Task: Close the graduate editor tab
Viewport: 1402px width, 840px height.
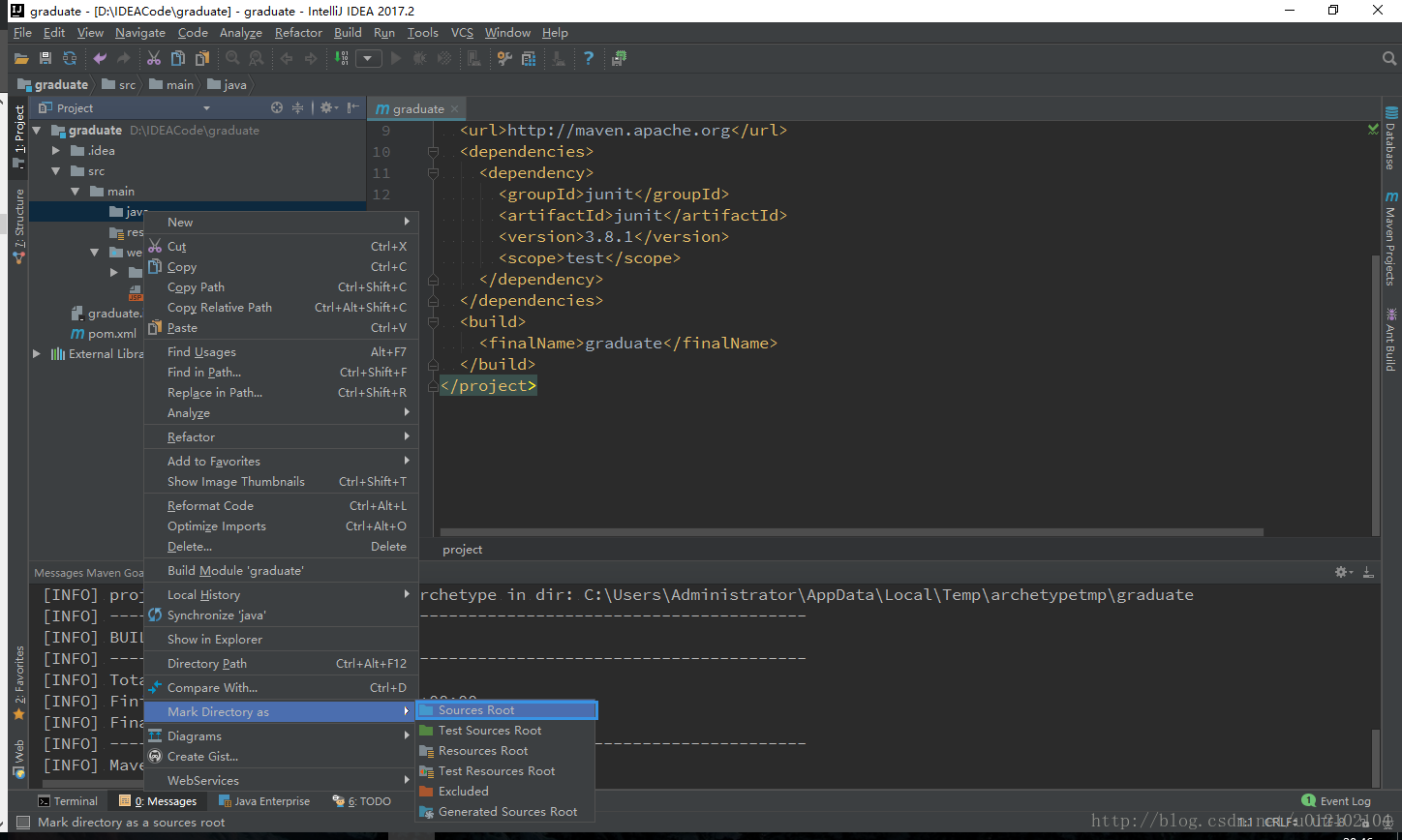Action: (x=455, y=109)
